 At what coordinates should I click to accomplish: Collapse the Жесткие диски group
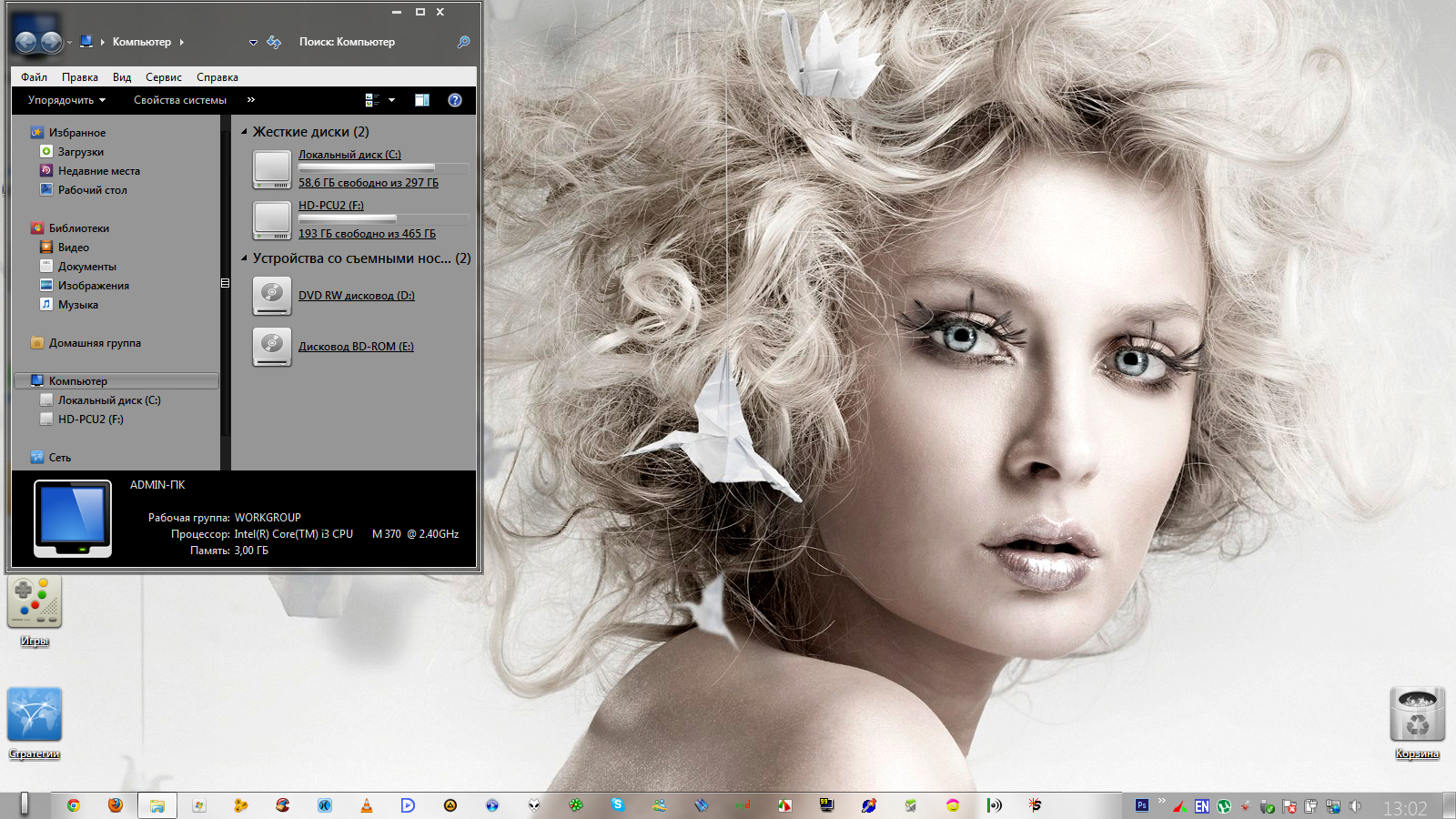(244, 132)
